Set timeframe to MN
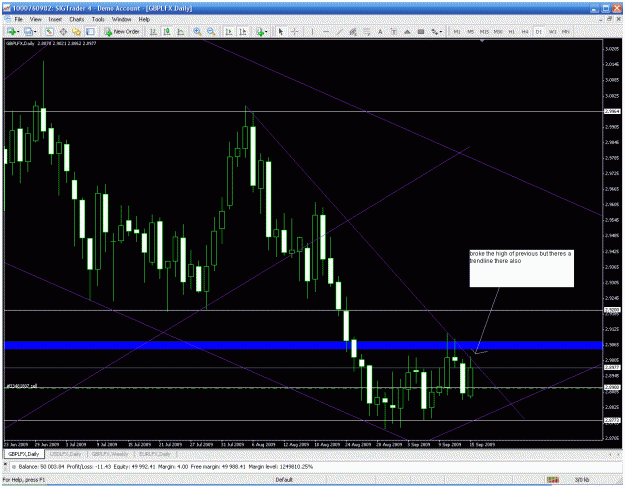This screenshot has width=625, height=486. pyautogui.click(x=566, y=32)
